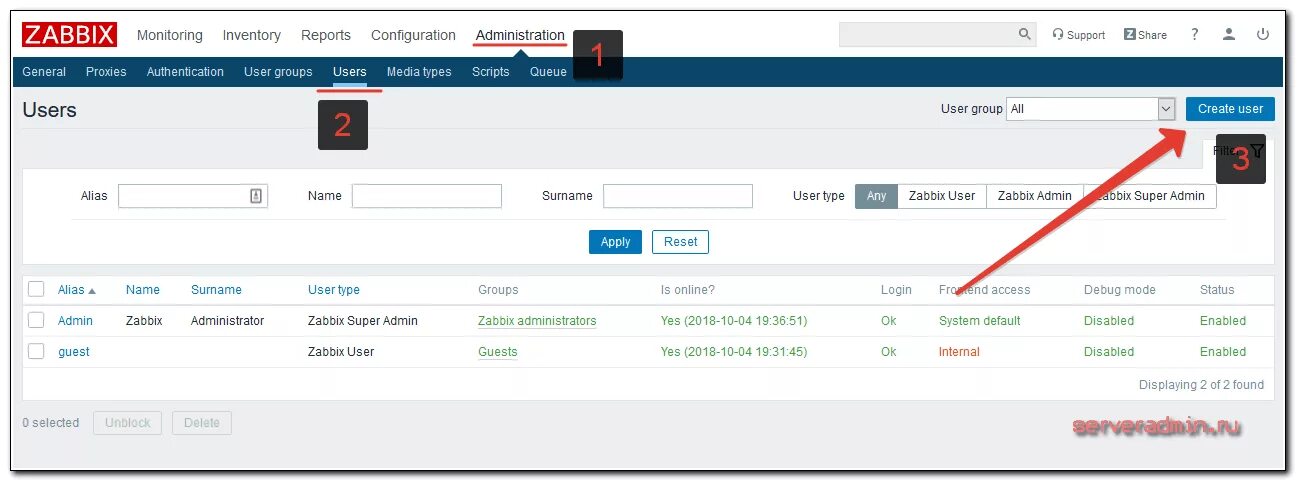
Task: Go to Proxies submenu
Action: click(x=106, y=72)
